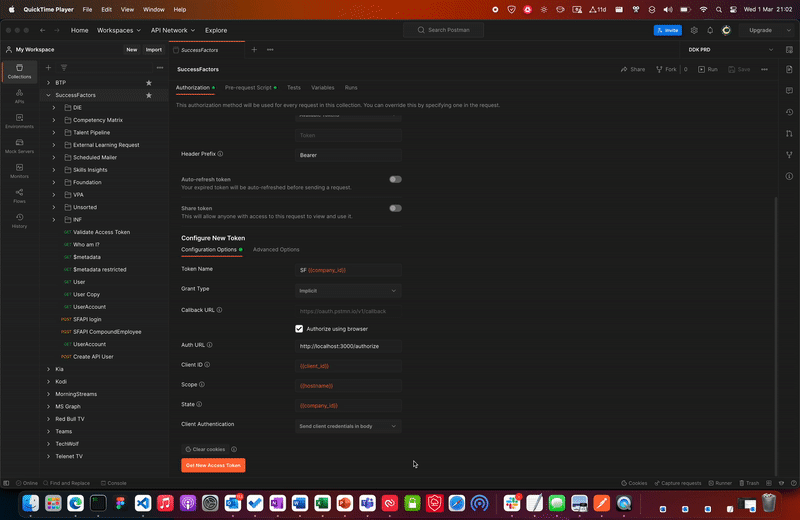Collapse the SuccessFactors collection
Image resolution: width=800 pixels, height=520 pixels.
(48, 95)
